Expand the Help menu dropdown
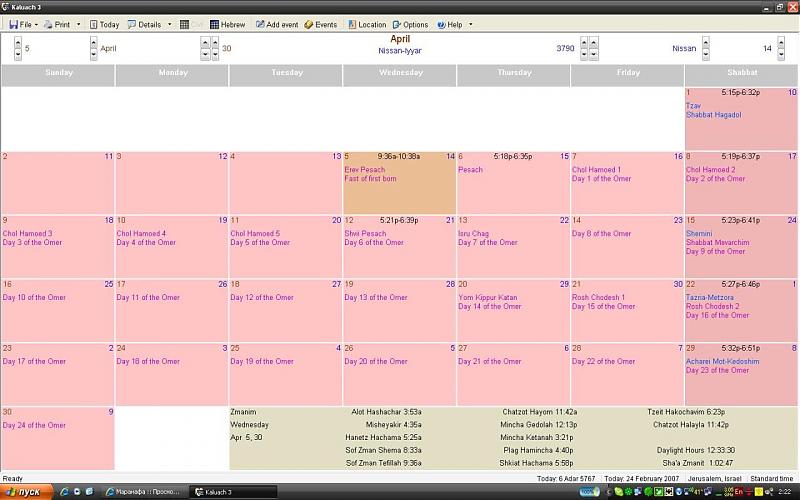800x500 pixels. pyautogui.click(x=470, y=24)
